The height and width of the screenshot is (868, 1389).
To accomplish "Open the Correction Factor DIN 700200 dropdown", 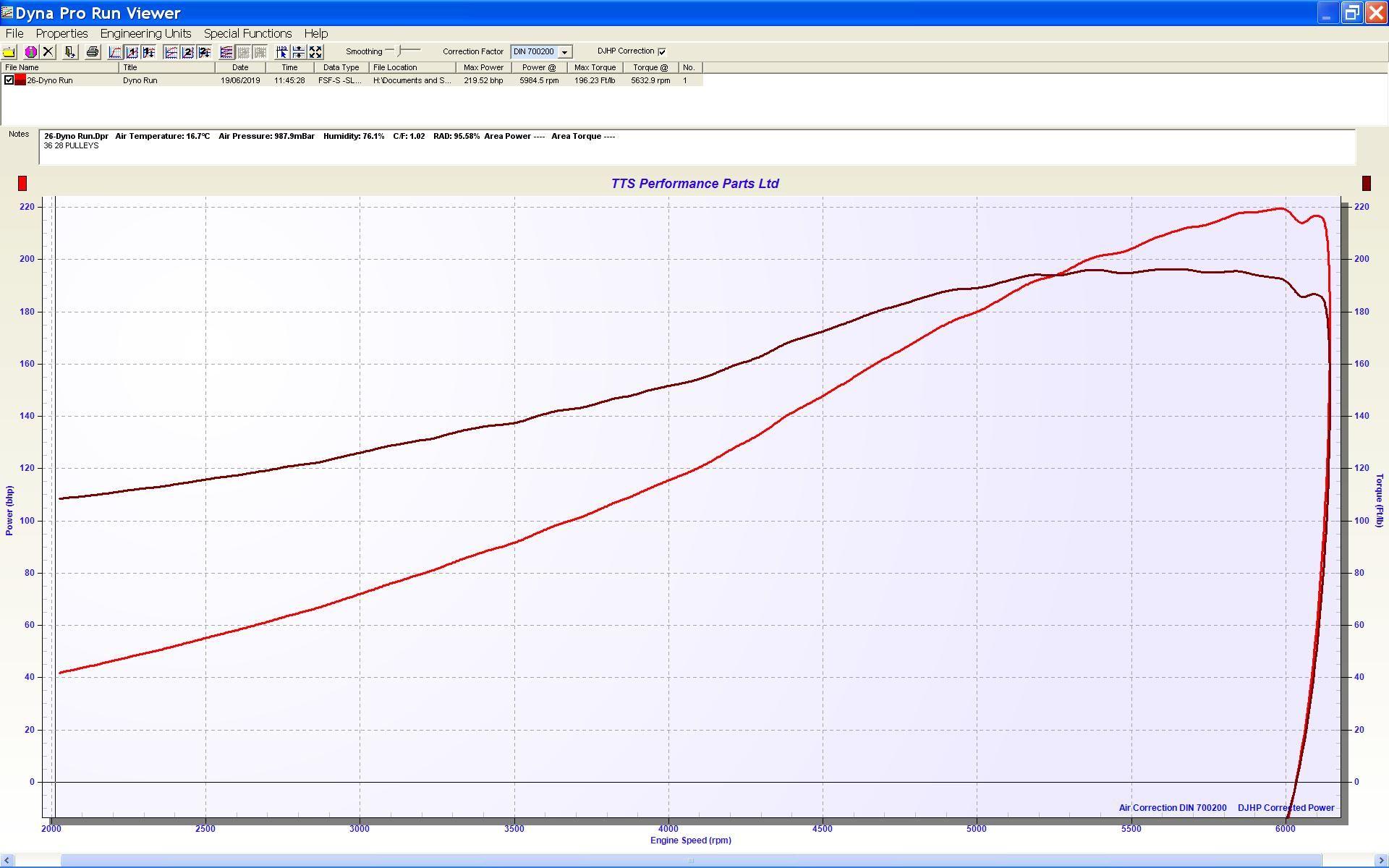I will [564, 52].
